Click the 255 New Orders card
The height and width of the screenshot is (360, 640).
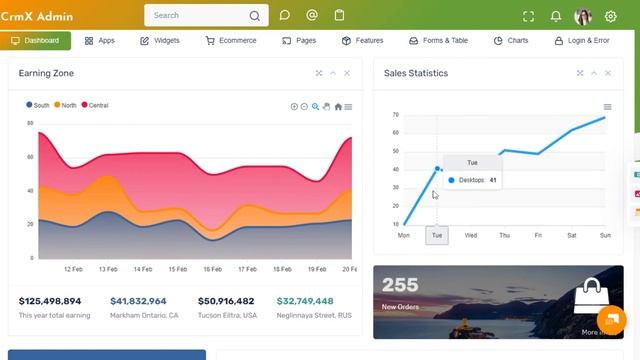click(x=498, y=302)
